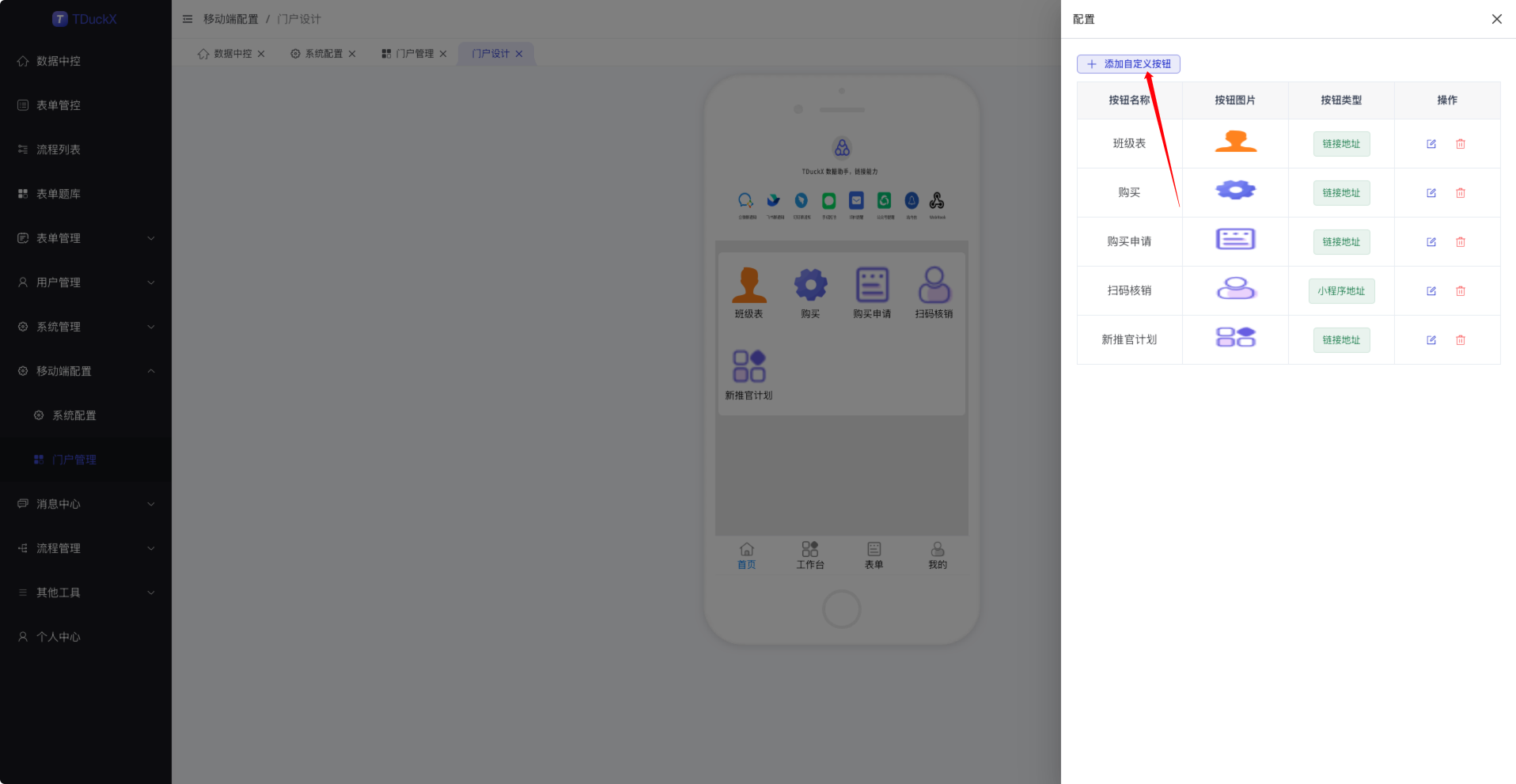
Task: Expand the 用户管理 sidebar submenu
Action: click(x=85, y=282)
